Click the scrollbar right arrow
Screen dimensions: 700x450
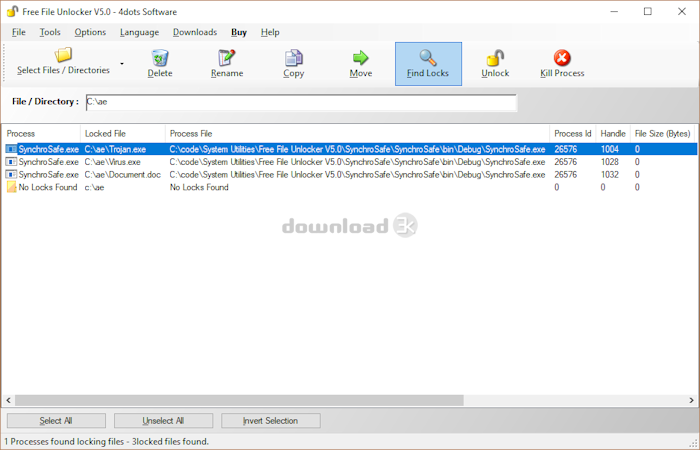tap(691, 400)
